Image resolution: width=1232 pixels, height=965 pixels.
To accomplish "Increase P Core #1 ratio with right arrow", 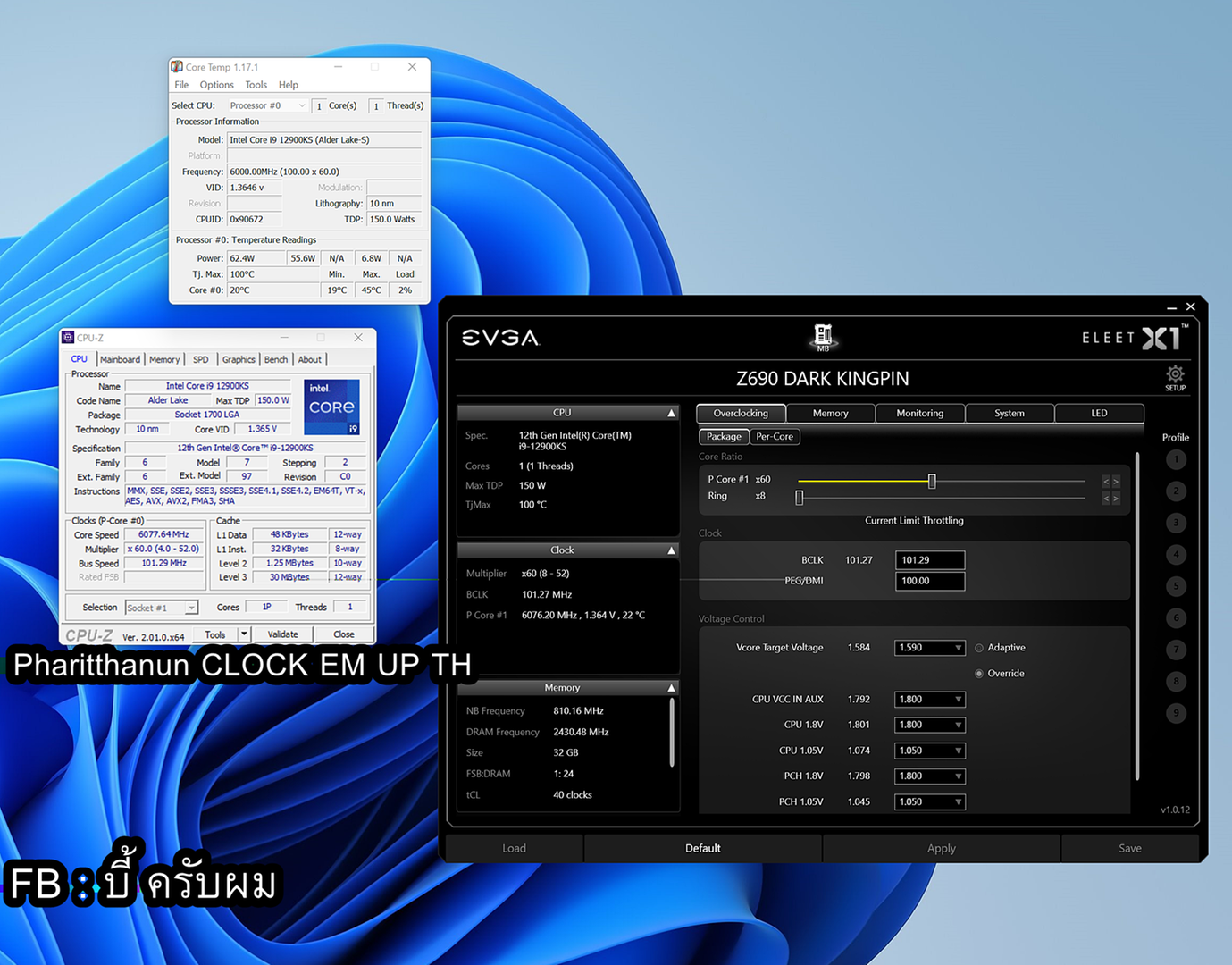I will (x=1116, y=482).
